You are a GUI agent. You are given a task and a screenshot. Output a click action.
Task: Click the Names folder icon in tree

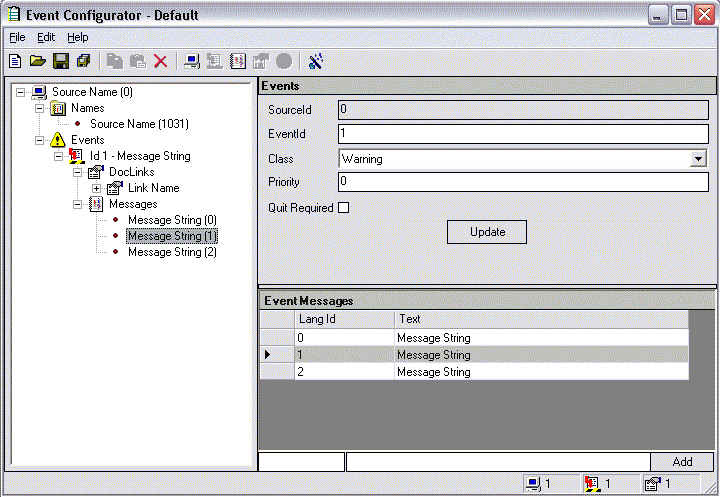coord(58,108)
